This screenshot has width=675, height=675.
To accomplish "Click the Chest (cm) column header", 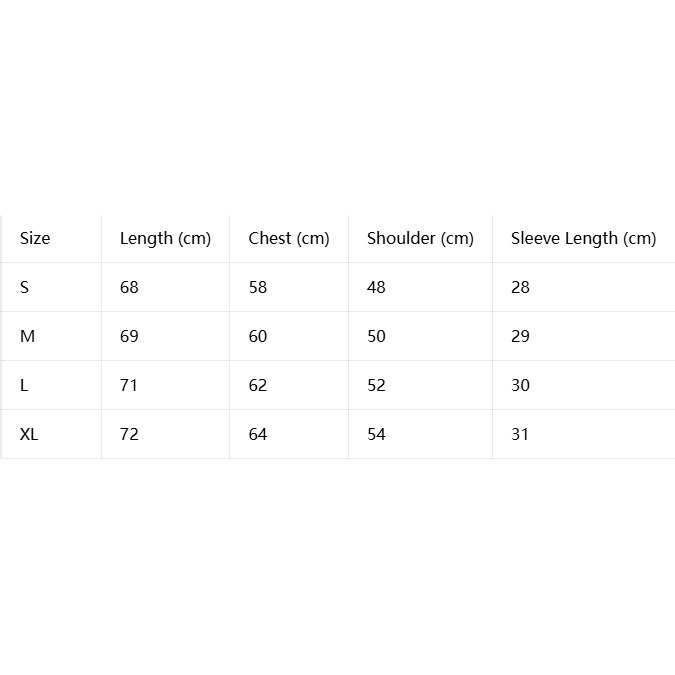I will pos(289,238).
